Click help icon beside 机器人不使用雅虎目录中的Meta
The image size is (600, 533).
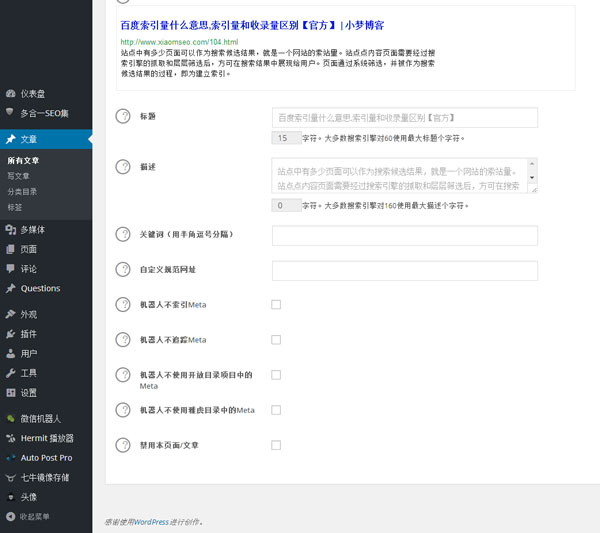point(123,410)
